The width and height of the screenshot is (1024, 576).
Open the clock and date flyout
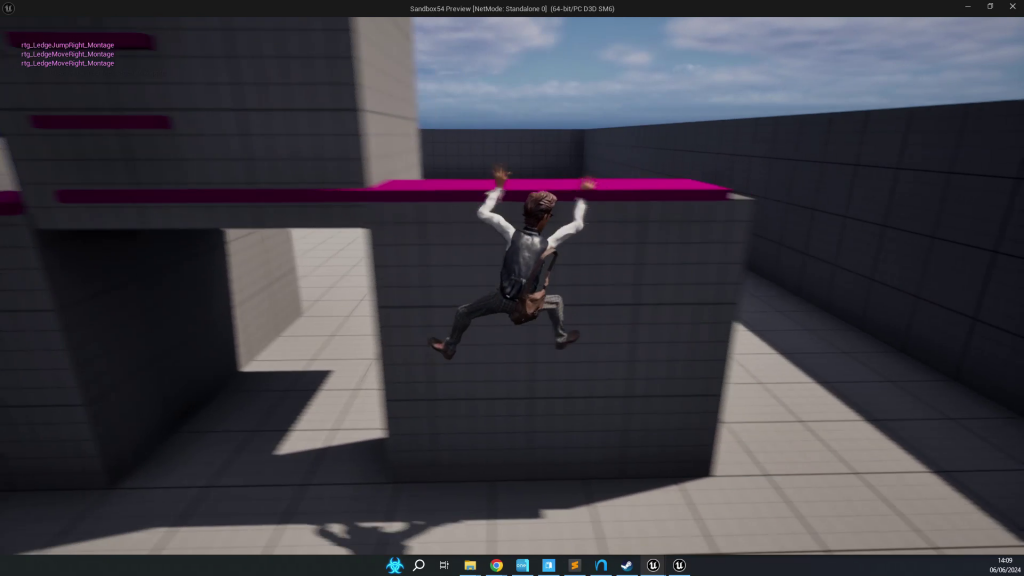click(1003, 565)
